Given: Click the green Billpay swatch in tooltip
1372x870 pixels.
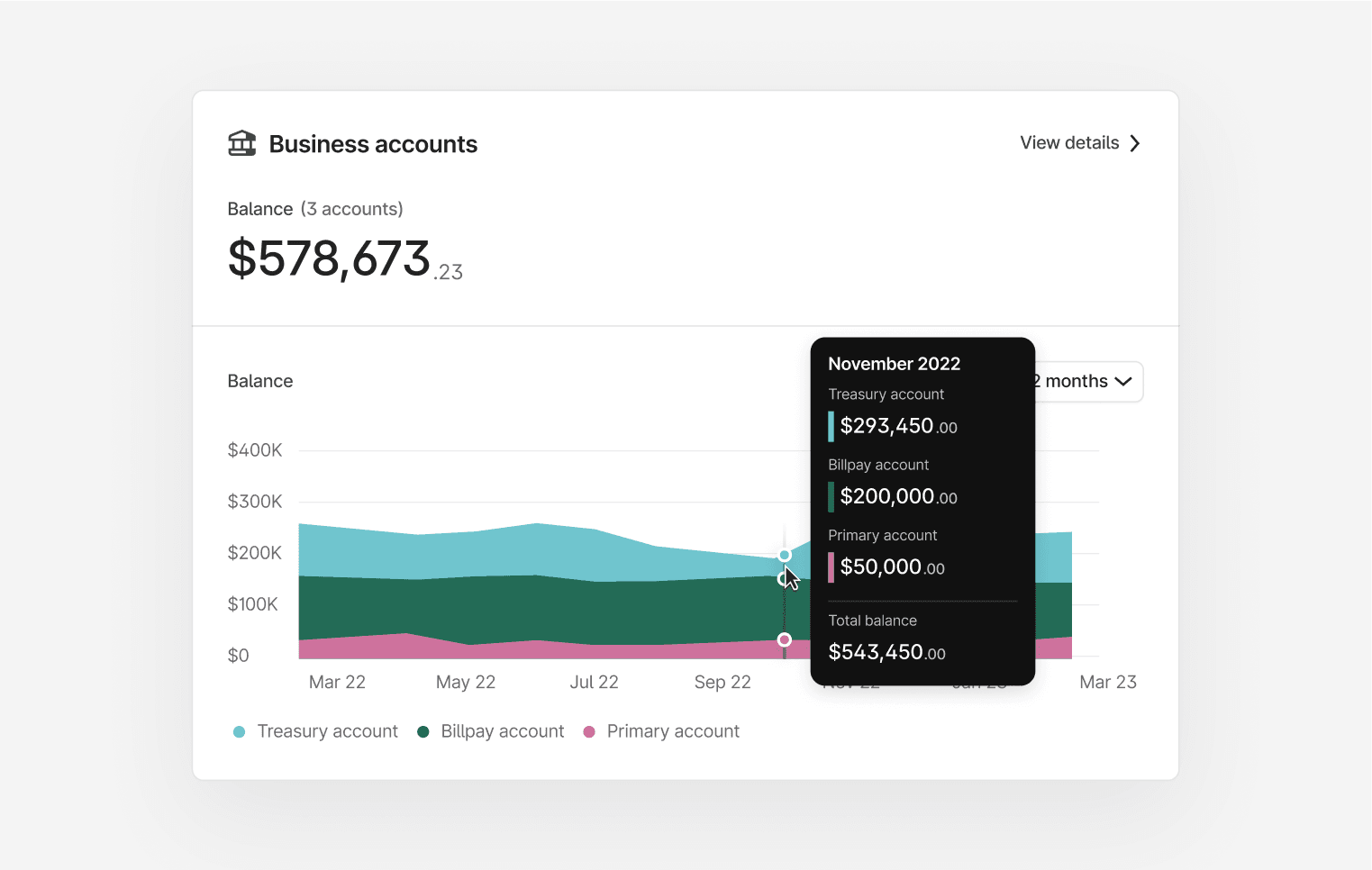Looking at the screenshot, I should [831, 496].
